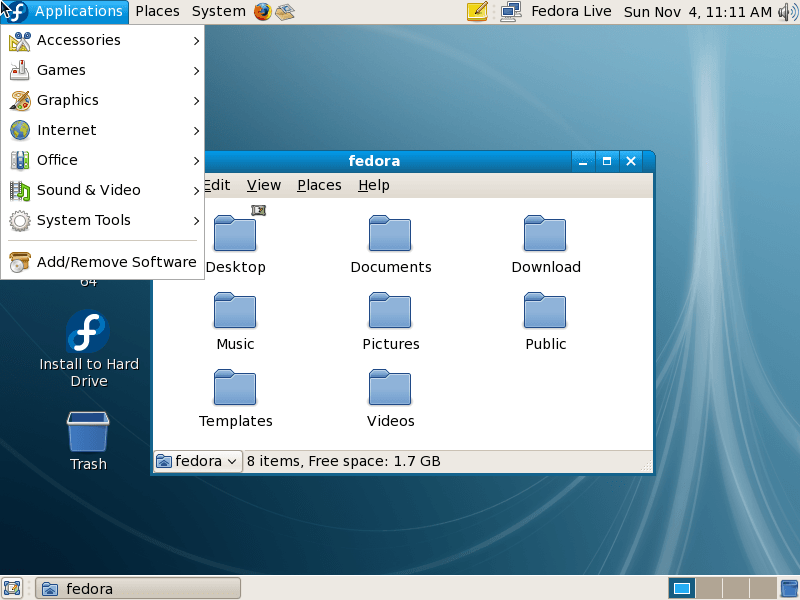Image resolution: width=800 pixels, height=600 pixels.
Task: Open the Edit menu in the fedora window
Action: click(218, 185)
